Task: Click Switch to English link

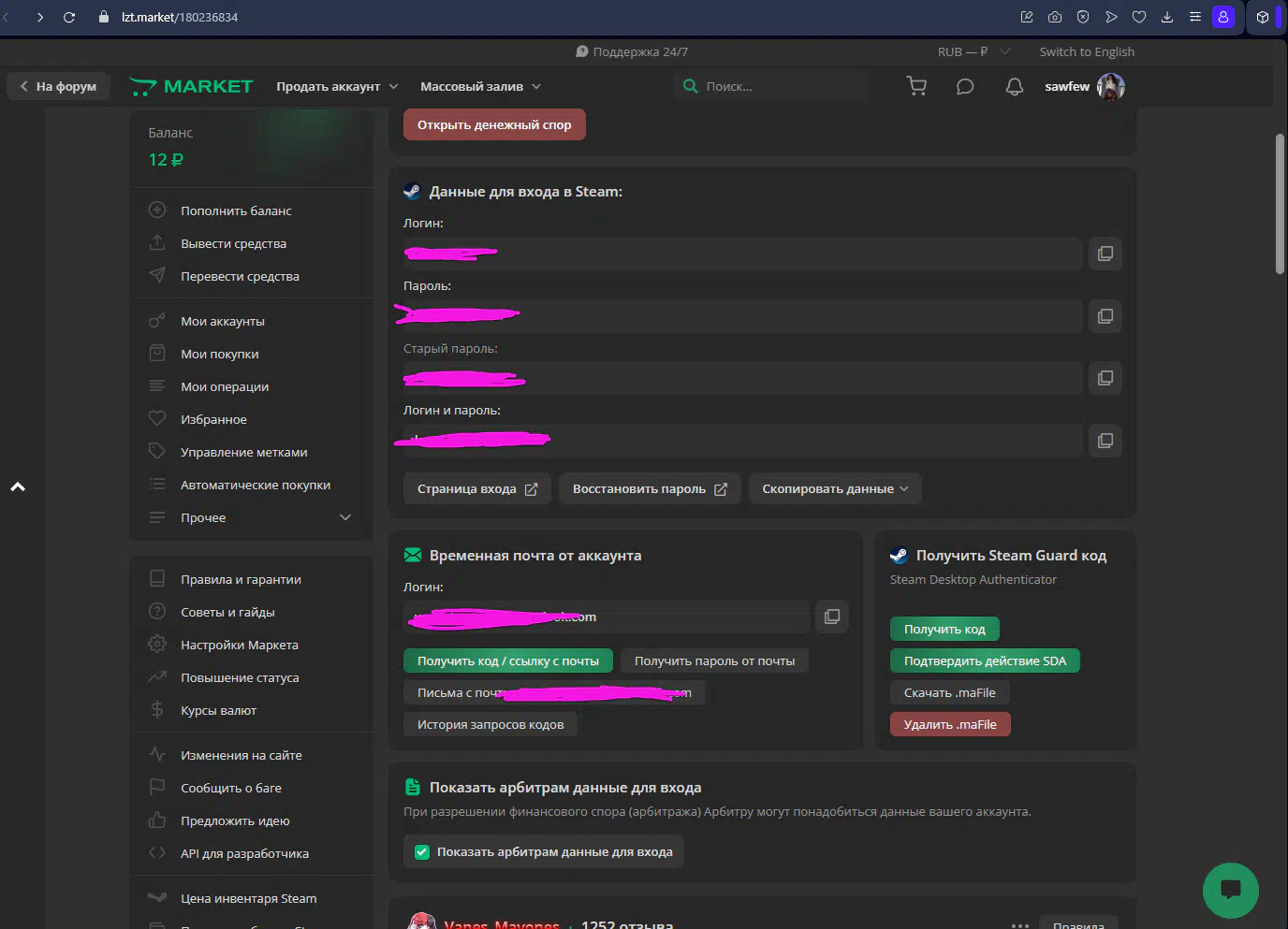Action: [1087, 51]
